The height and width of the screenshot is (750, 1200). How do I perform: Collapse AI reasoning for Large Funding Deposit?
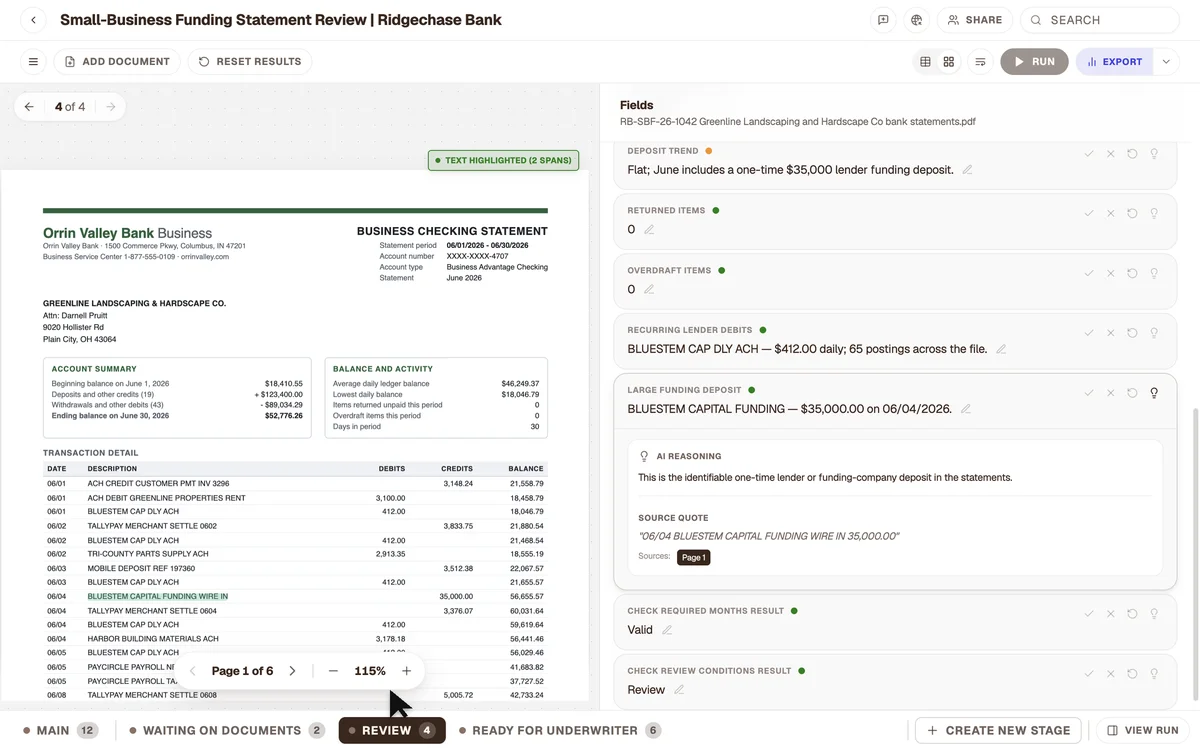pos(1154,393)
